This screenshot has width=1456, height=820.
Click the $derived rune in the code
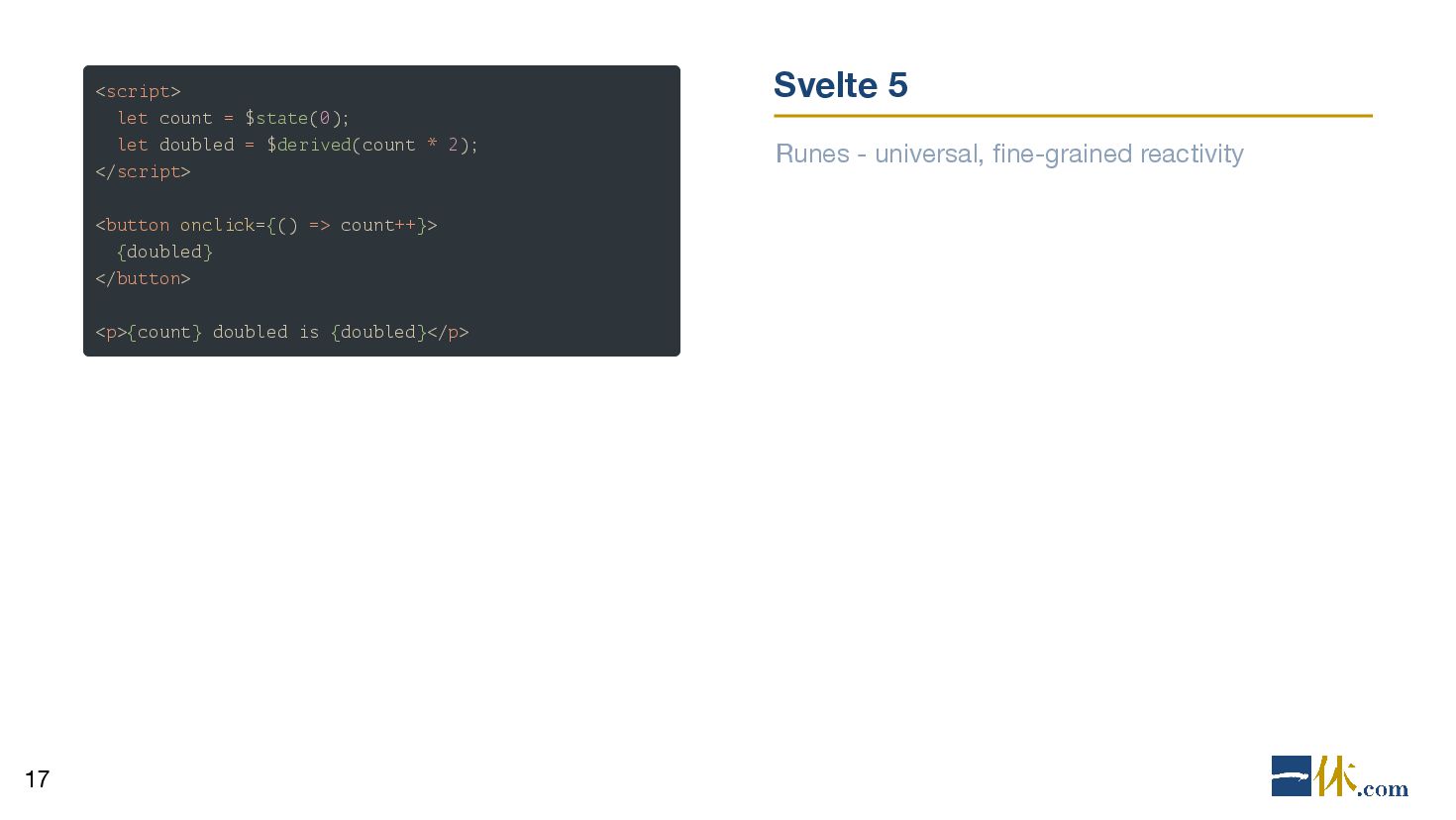tap(308, 145)
